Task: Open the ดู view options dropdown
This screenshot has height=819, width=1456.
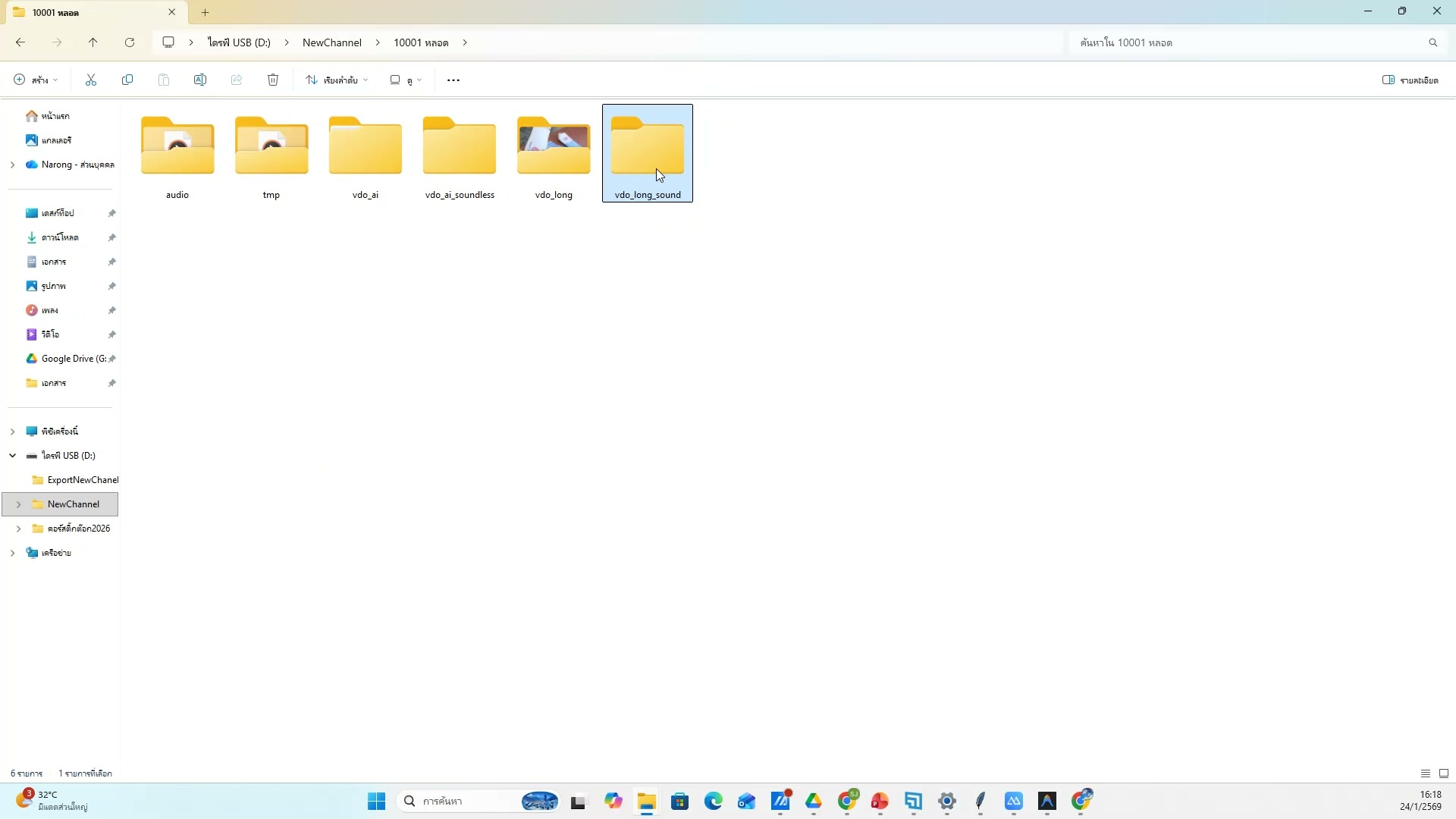Action: pos(406,80)
